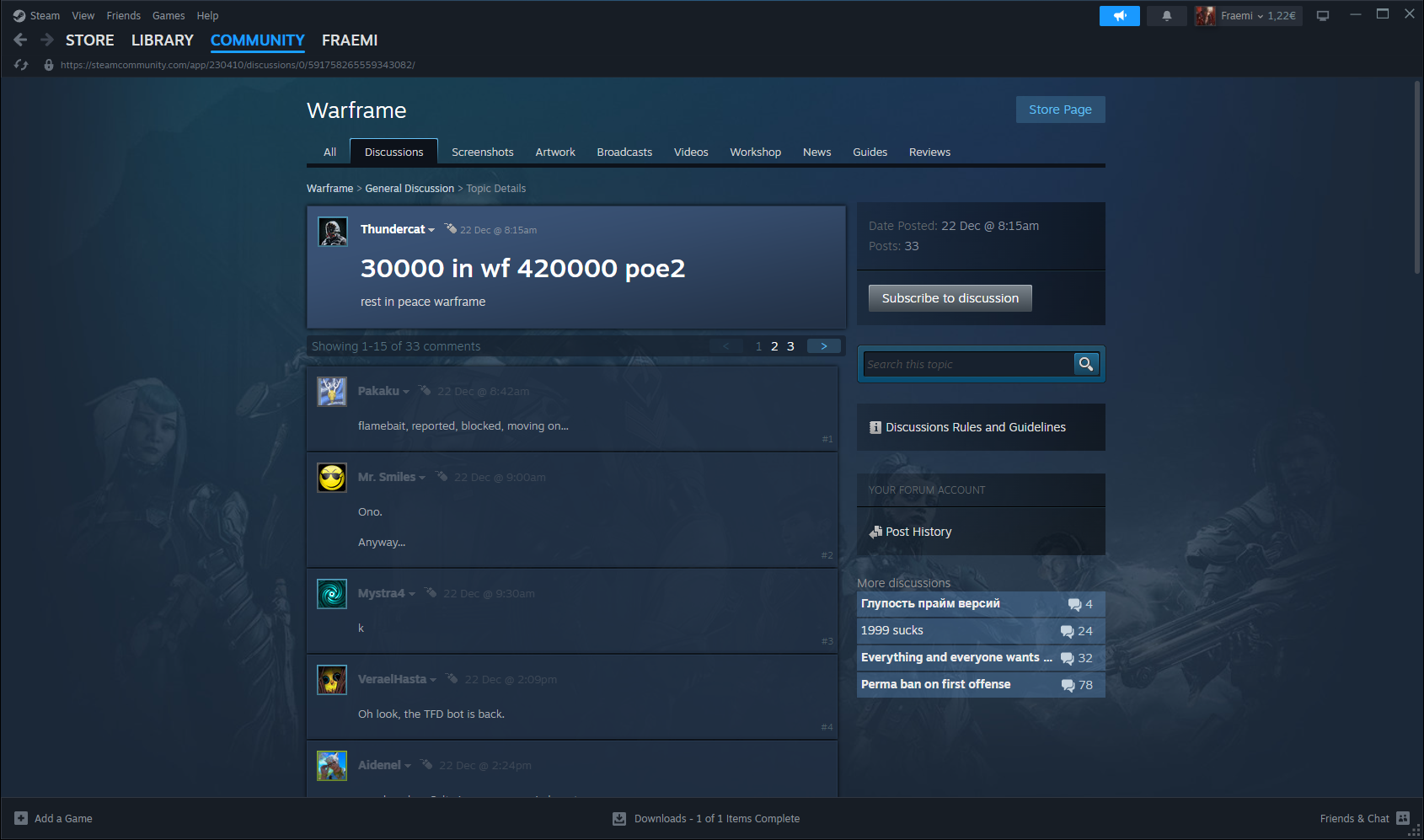The image size is (1424, 840).
Task: Open the Friends & Chat icon
Action: pyautogui.click(x=1403, y=818)
